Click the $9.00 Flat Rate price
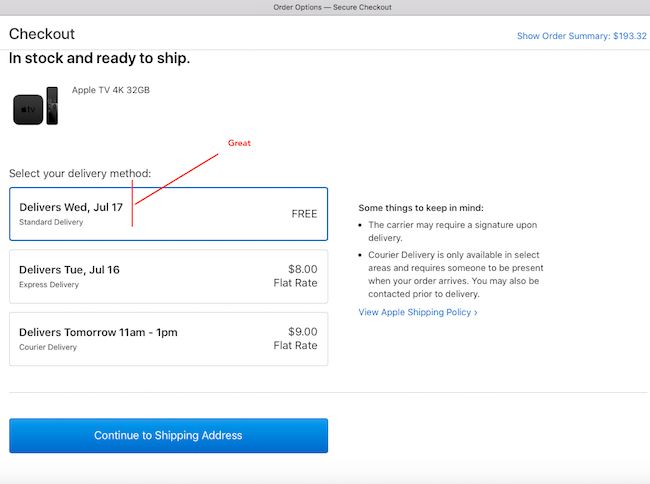 295,339
